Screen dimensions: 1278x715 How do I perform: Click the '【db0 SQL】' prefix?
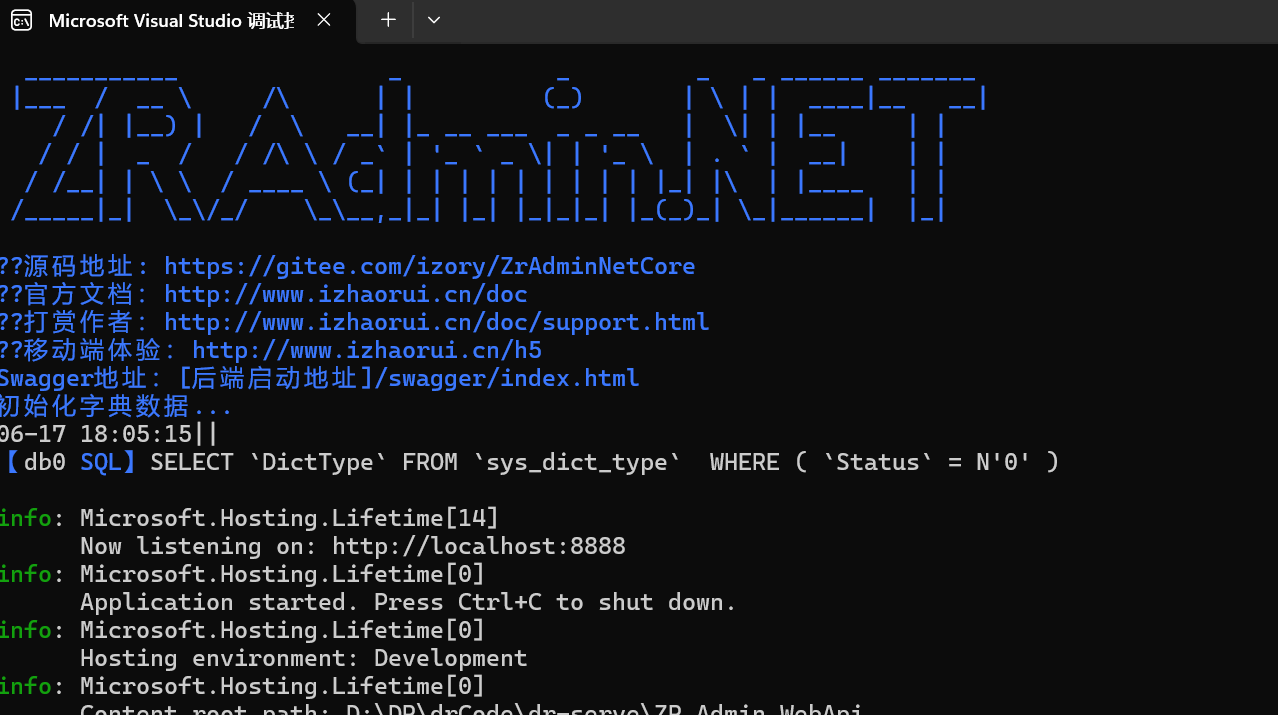71,462
